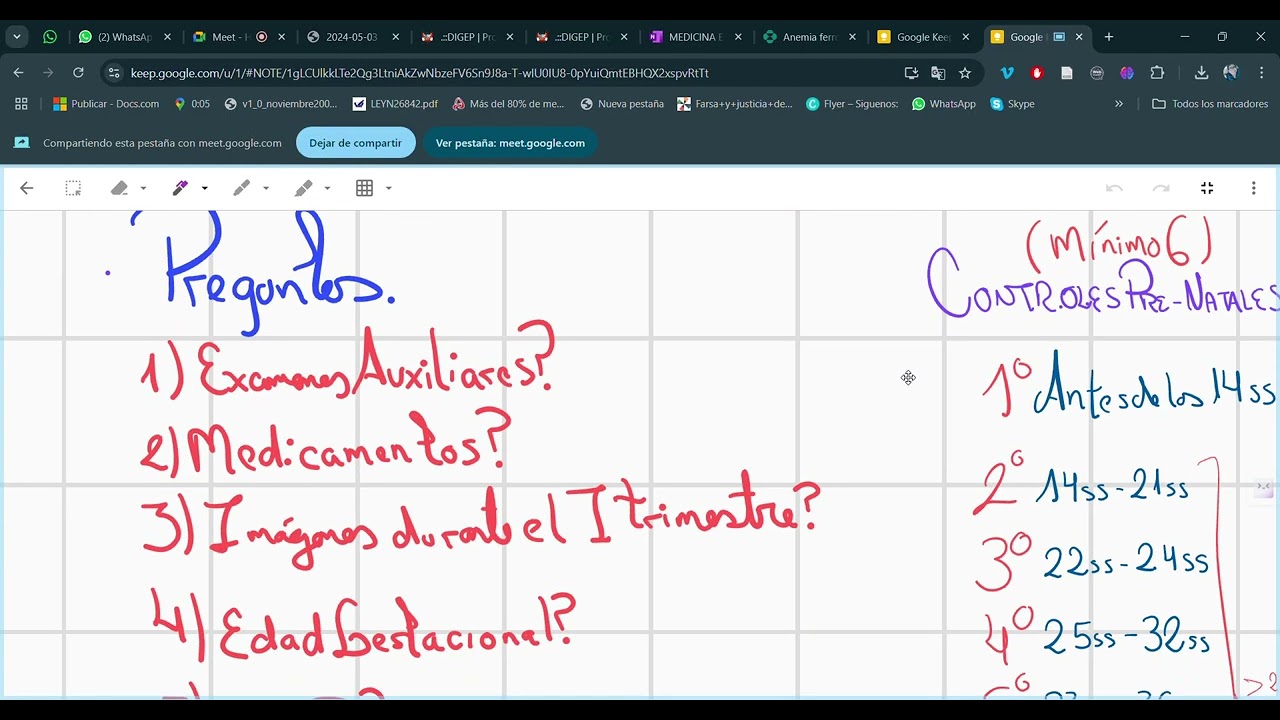Expand highlighter tool options arrow
This screenshot has height=720, width=1280.
(327, 188)
